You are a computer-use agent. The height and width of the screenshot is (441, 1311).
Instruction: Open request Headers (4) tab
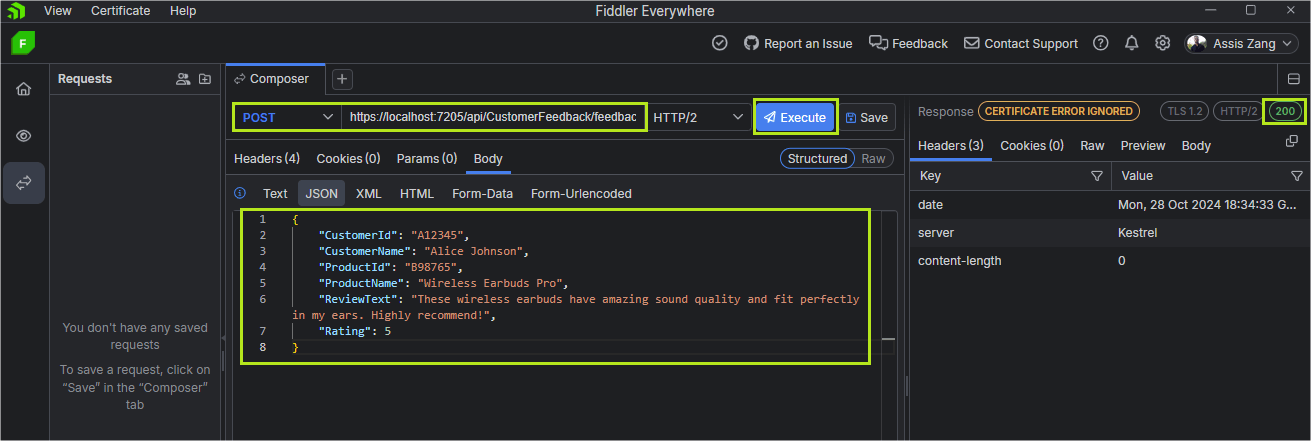(267, 159)
